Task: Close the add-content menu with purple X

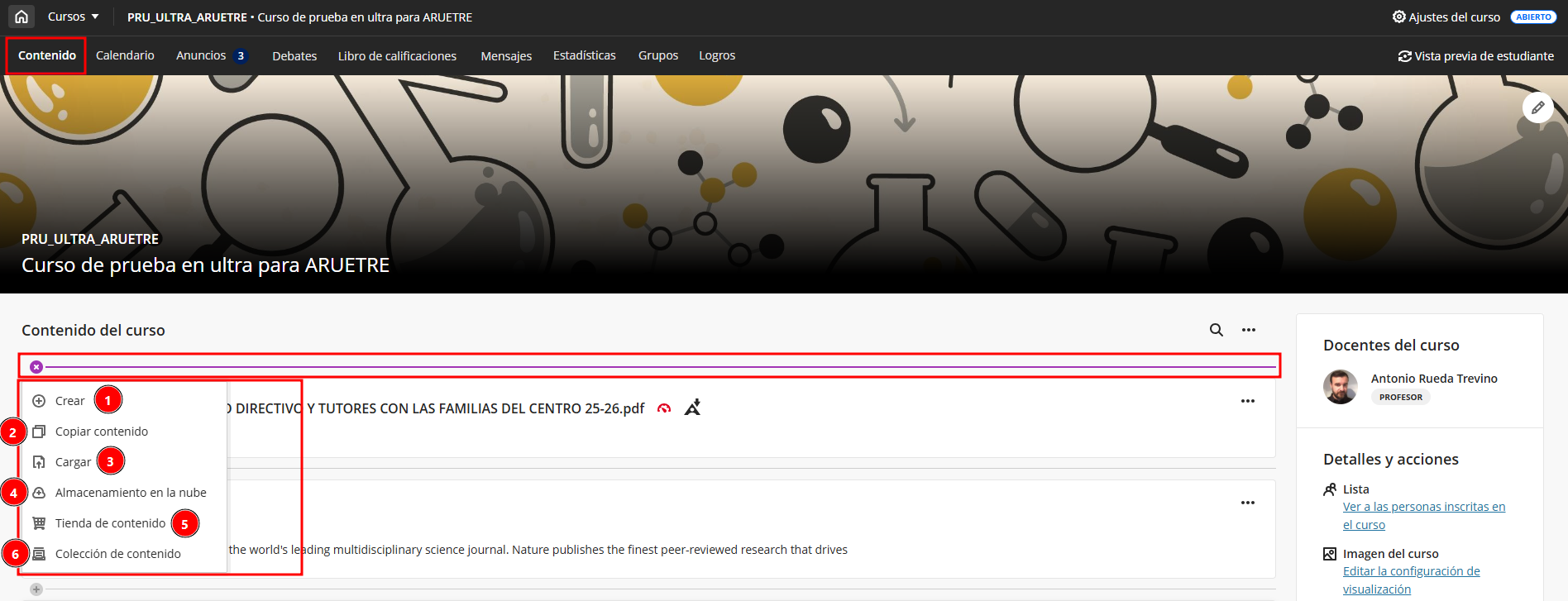Action: [x=36, y=367]
